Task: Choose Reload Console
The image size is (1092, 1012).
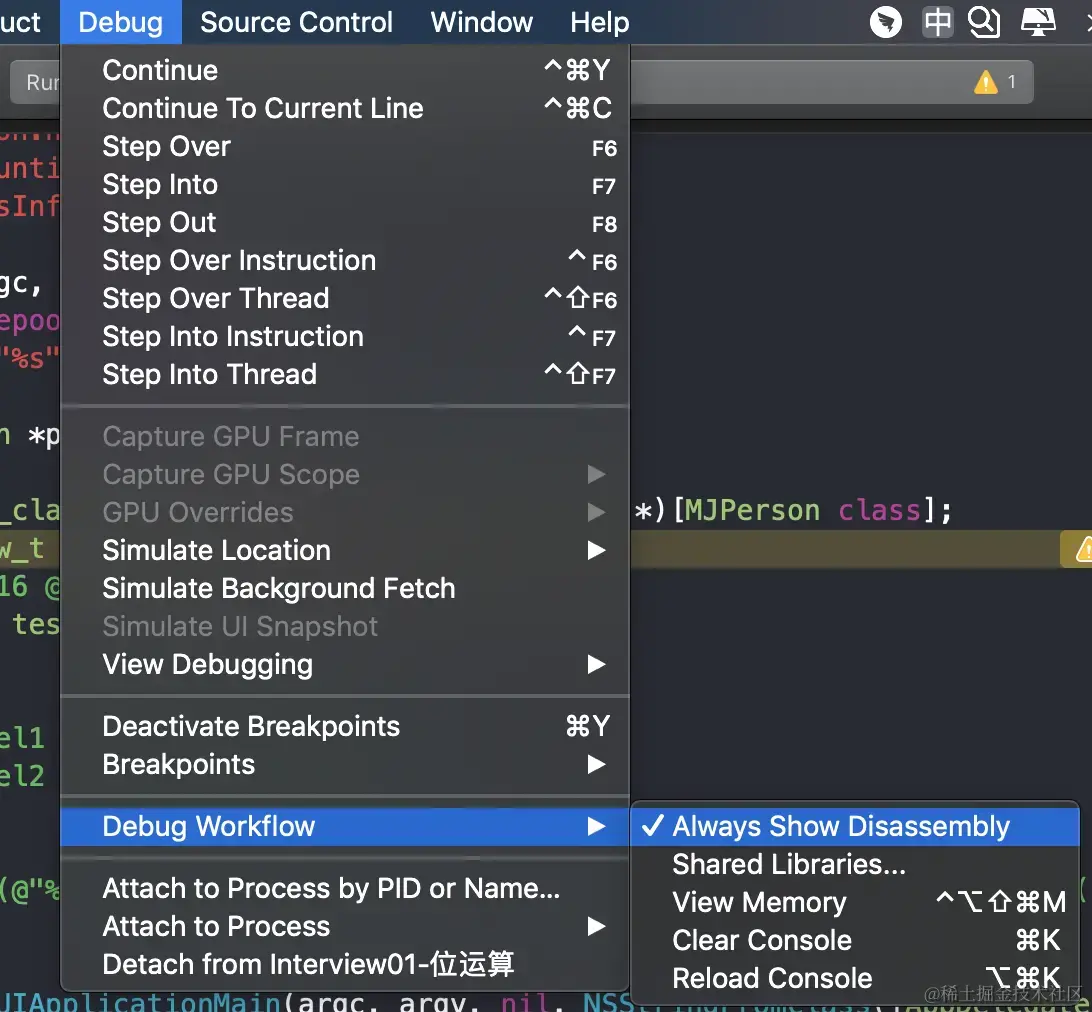Action: coord(855,979)
